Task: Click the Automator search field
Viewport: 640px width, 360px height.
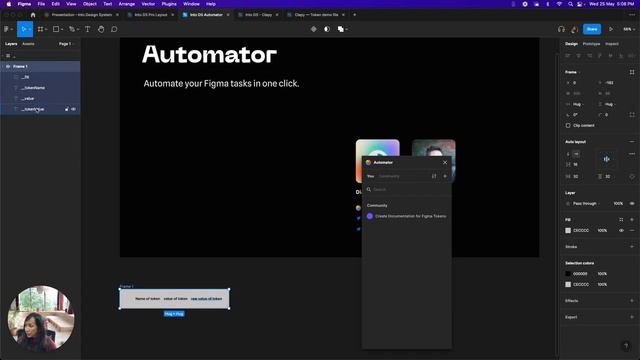Action: [x=407, y=189]
